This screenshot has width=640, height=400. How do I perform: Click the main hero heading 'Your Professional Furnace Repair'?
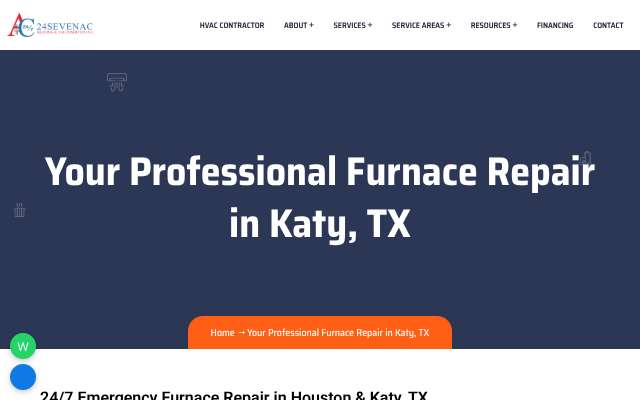(x=320, y=198)
